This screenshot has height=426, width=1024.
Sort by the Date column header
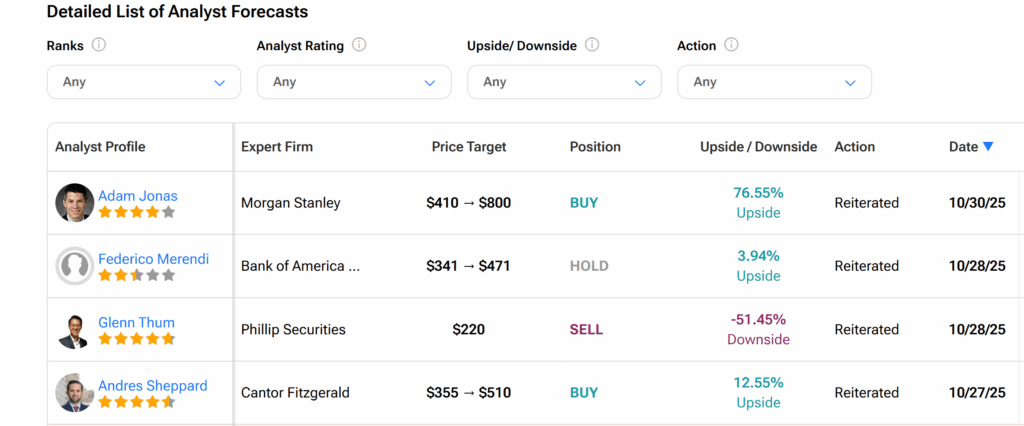coord(963,147)
